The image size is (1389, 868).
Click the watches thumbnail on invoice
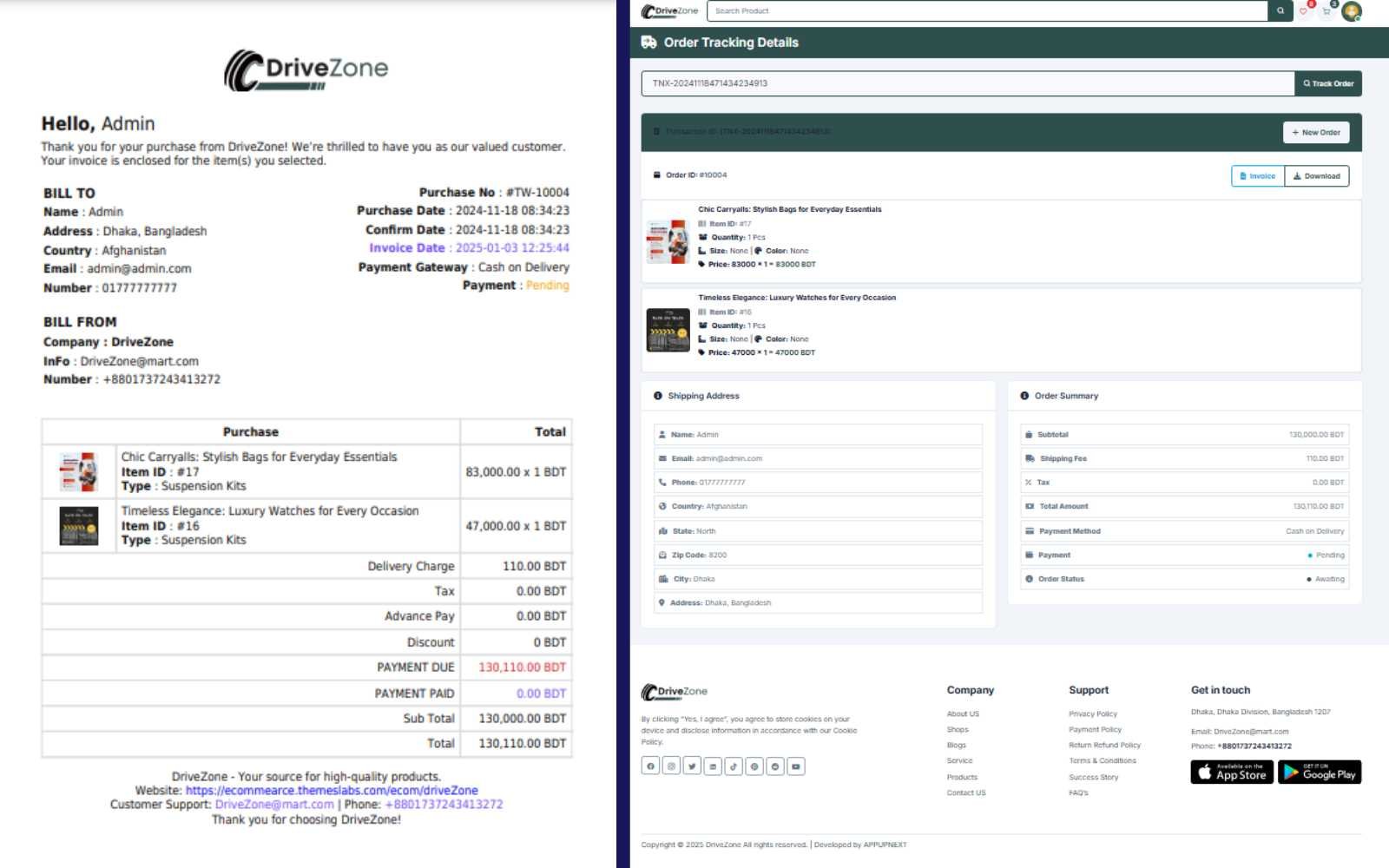[78, 526]
